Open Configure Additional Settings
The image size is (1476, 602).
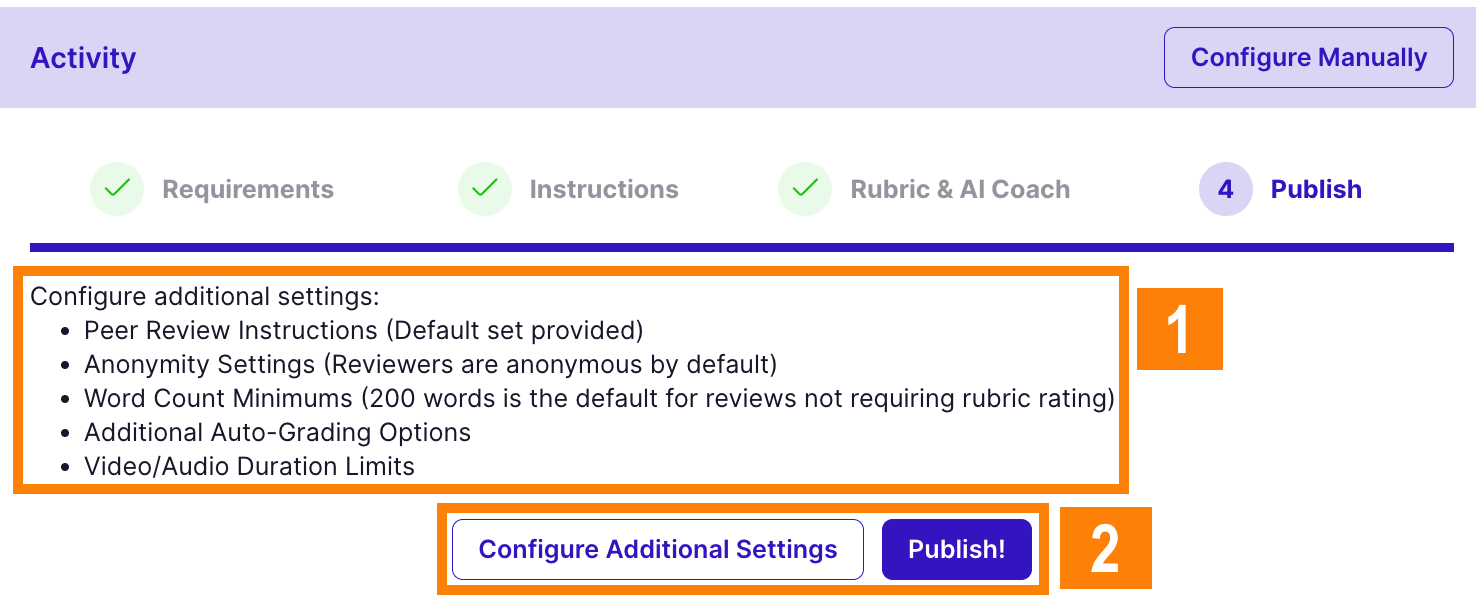pyautogui.click(x=658, y=549)
